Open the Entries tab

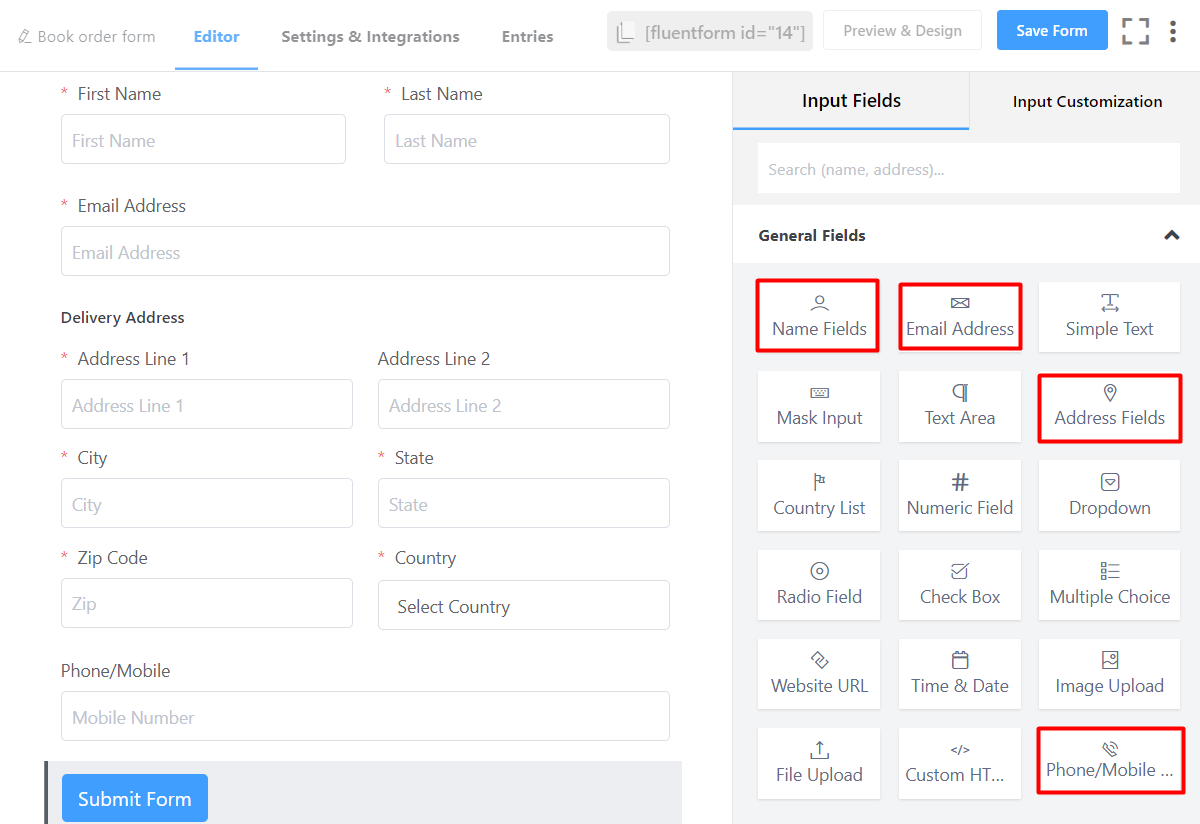point(527,36)
